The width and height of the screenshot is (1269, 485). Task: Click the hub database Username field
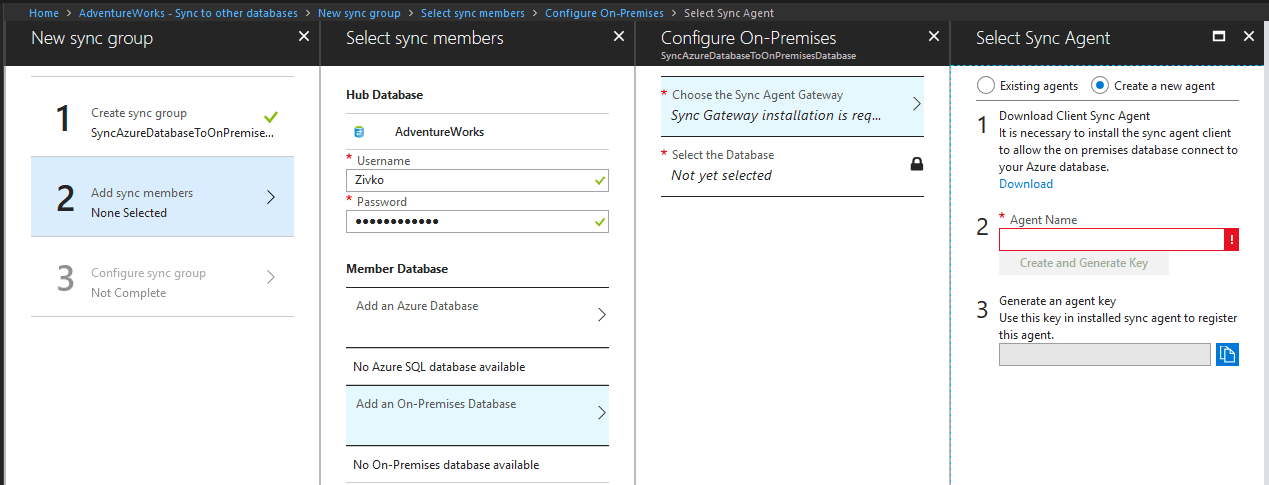point(470,180)
